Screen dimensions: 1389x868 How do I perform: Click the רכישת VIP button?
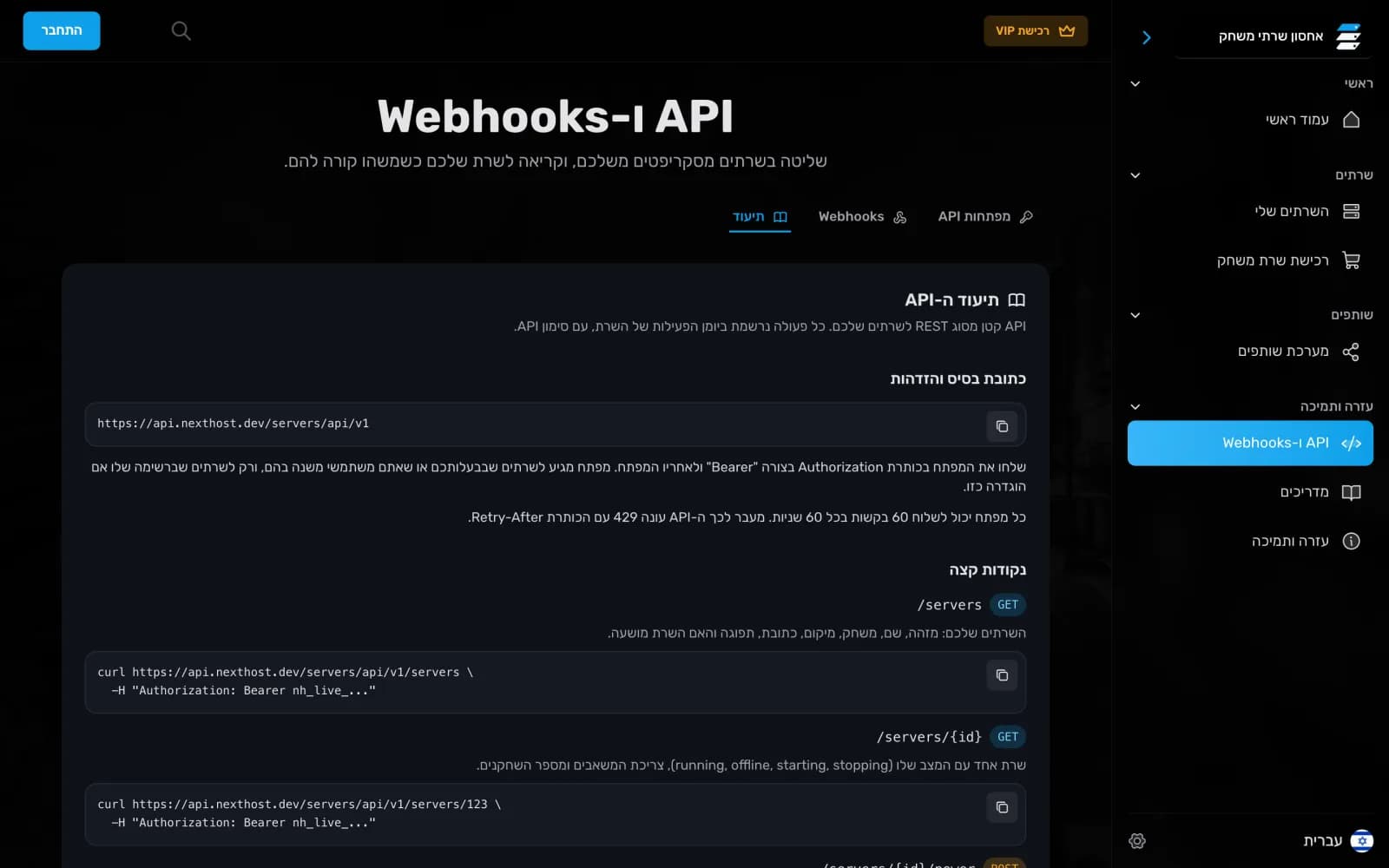click(1035, 30)
